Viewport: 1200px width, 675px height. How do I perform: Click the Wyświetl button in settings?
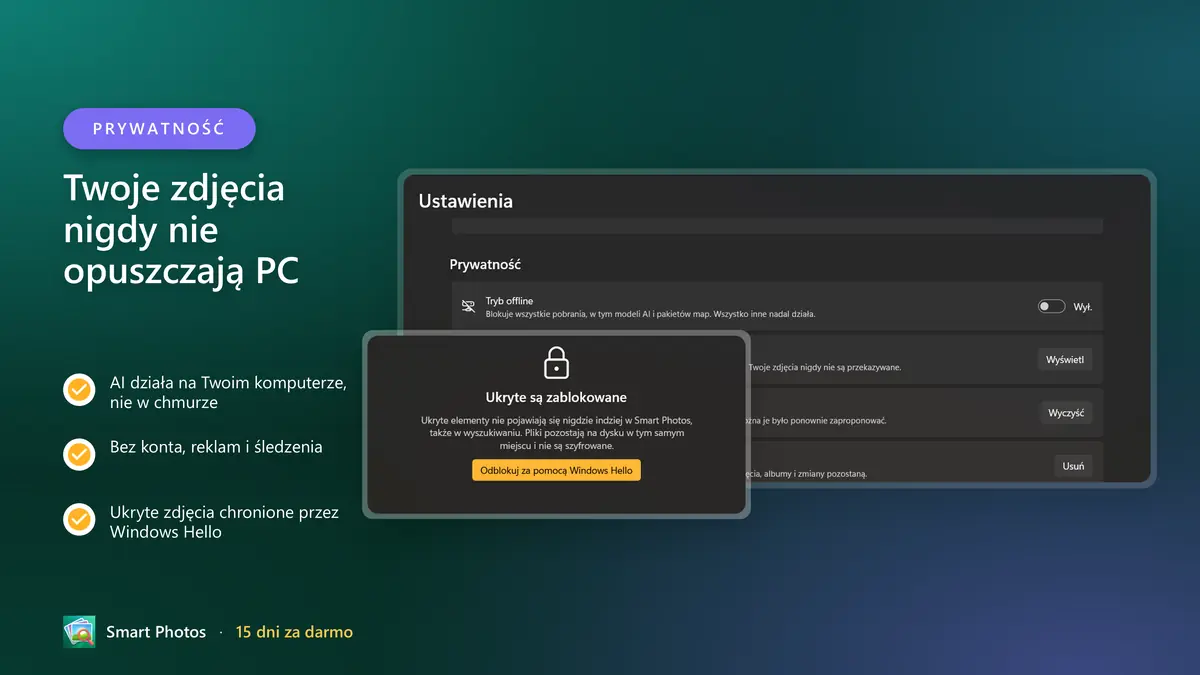[x=1065, y=359]
